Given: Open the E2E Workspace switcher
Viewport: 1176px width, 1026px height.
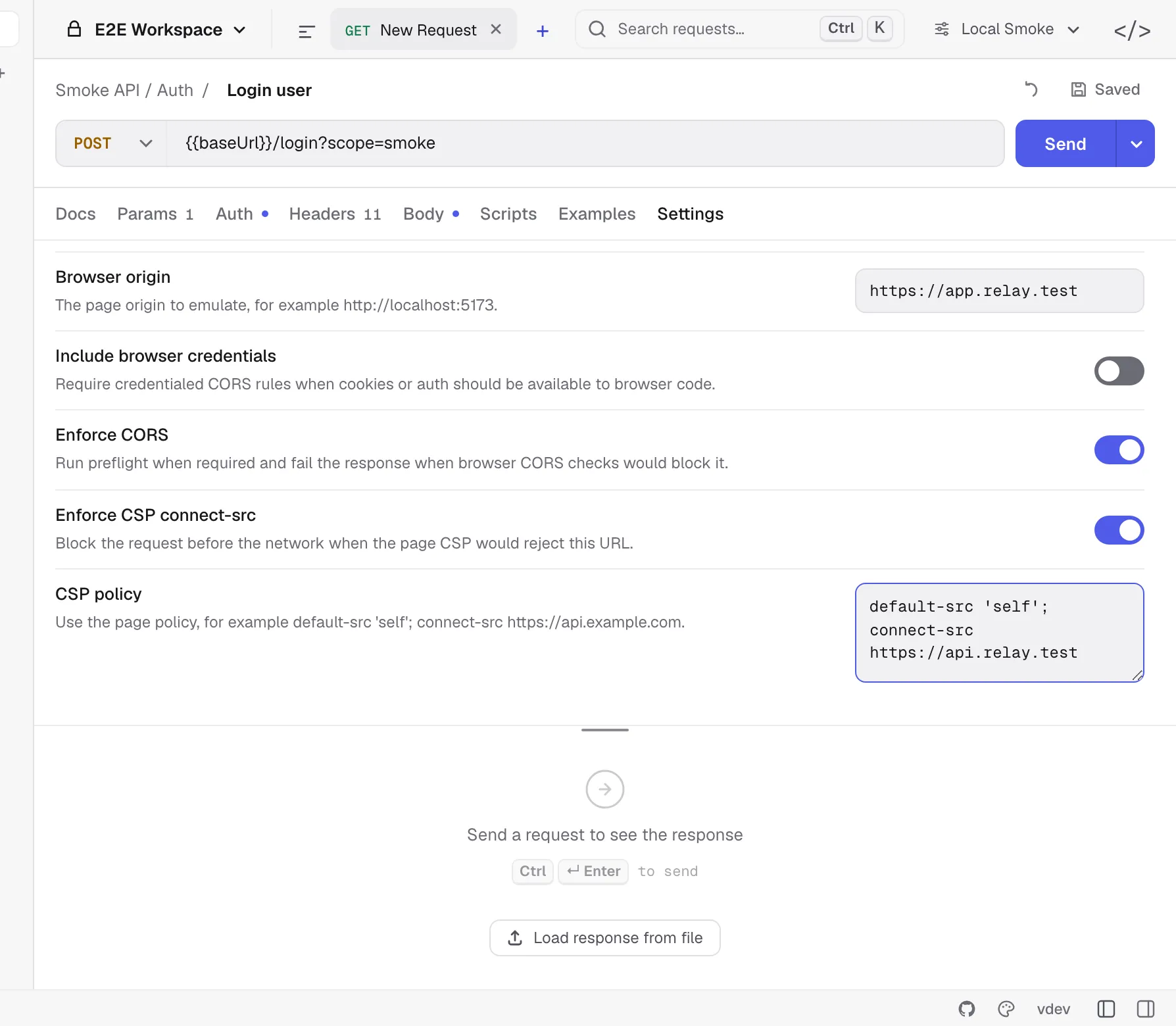Looking at the screenshot, I should pos(157,30).
